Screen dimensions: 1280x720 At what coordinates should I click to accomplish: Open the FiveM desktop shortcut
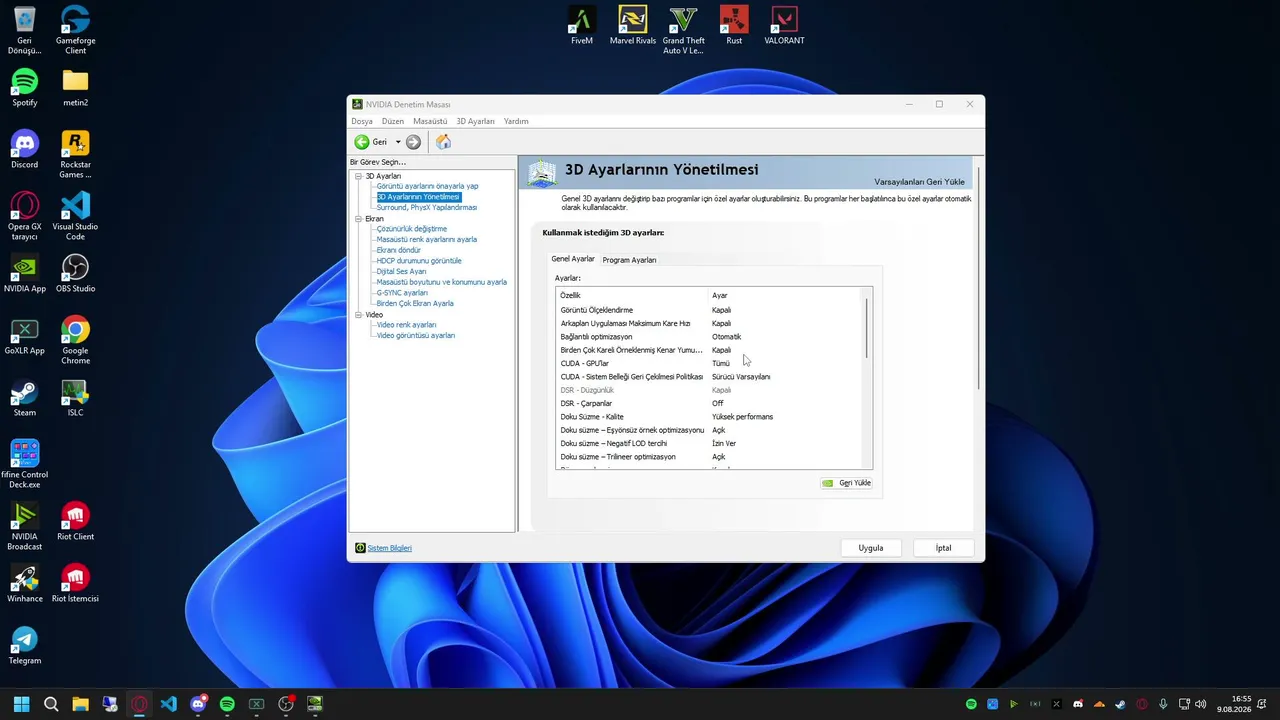(x=582, y=26)
